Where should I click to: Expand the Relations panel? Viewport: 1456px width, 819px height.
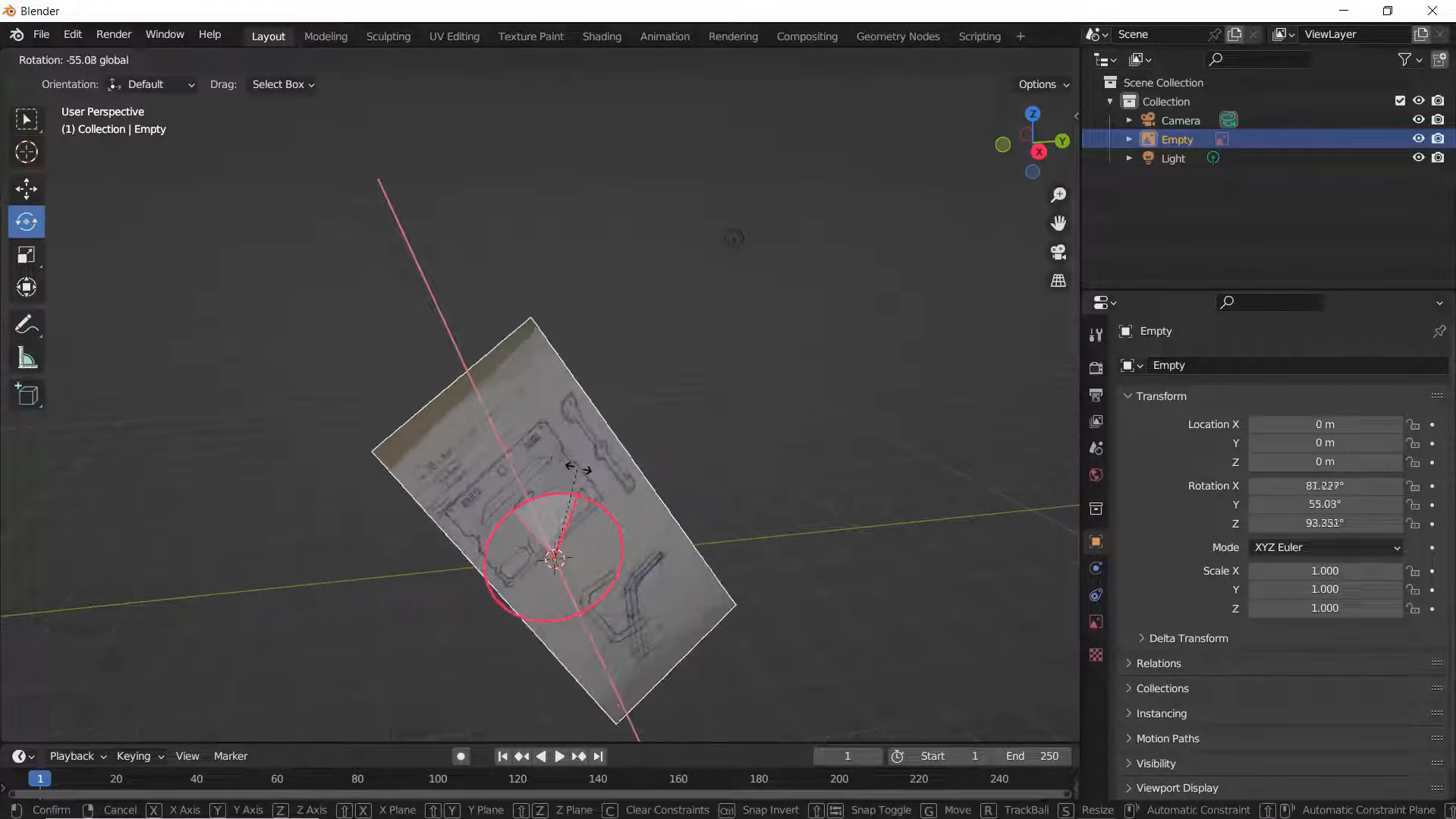[x=1159, y=663]
